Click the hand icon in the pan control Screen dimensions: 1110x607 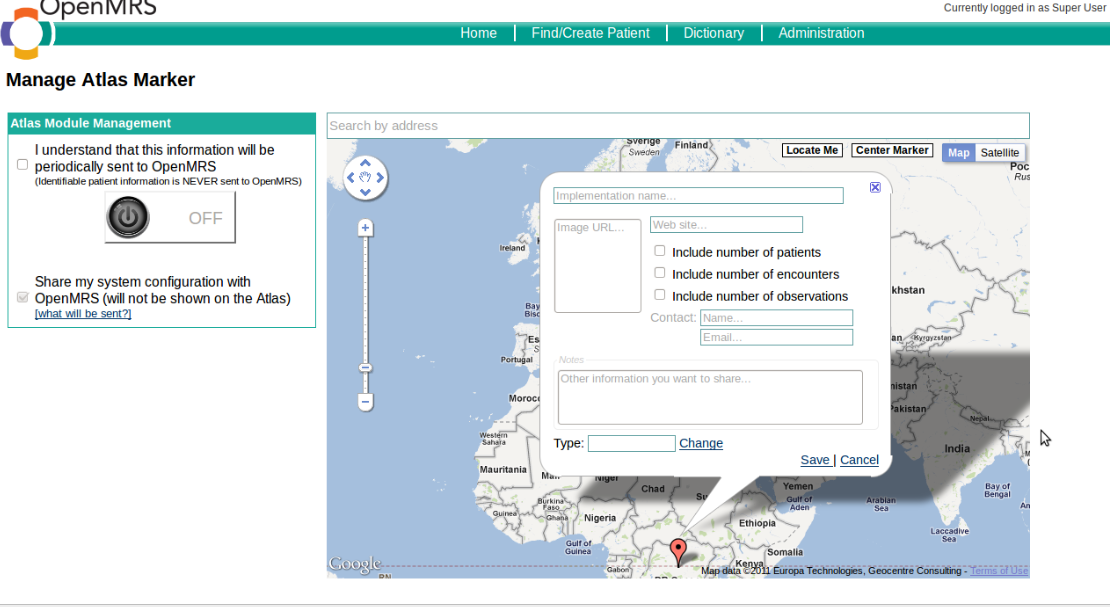pos(365,177)
